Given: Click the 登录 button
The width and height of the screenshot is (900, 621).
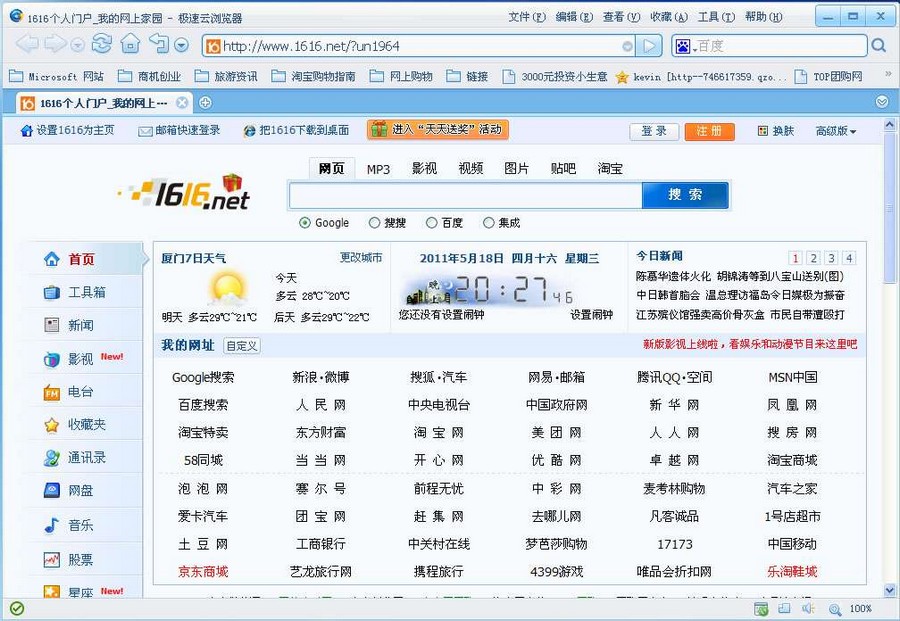Looking at the screenshot, I should click(x=654, y=131).
